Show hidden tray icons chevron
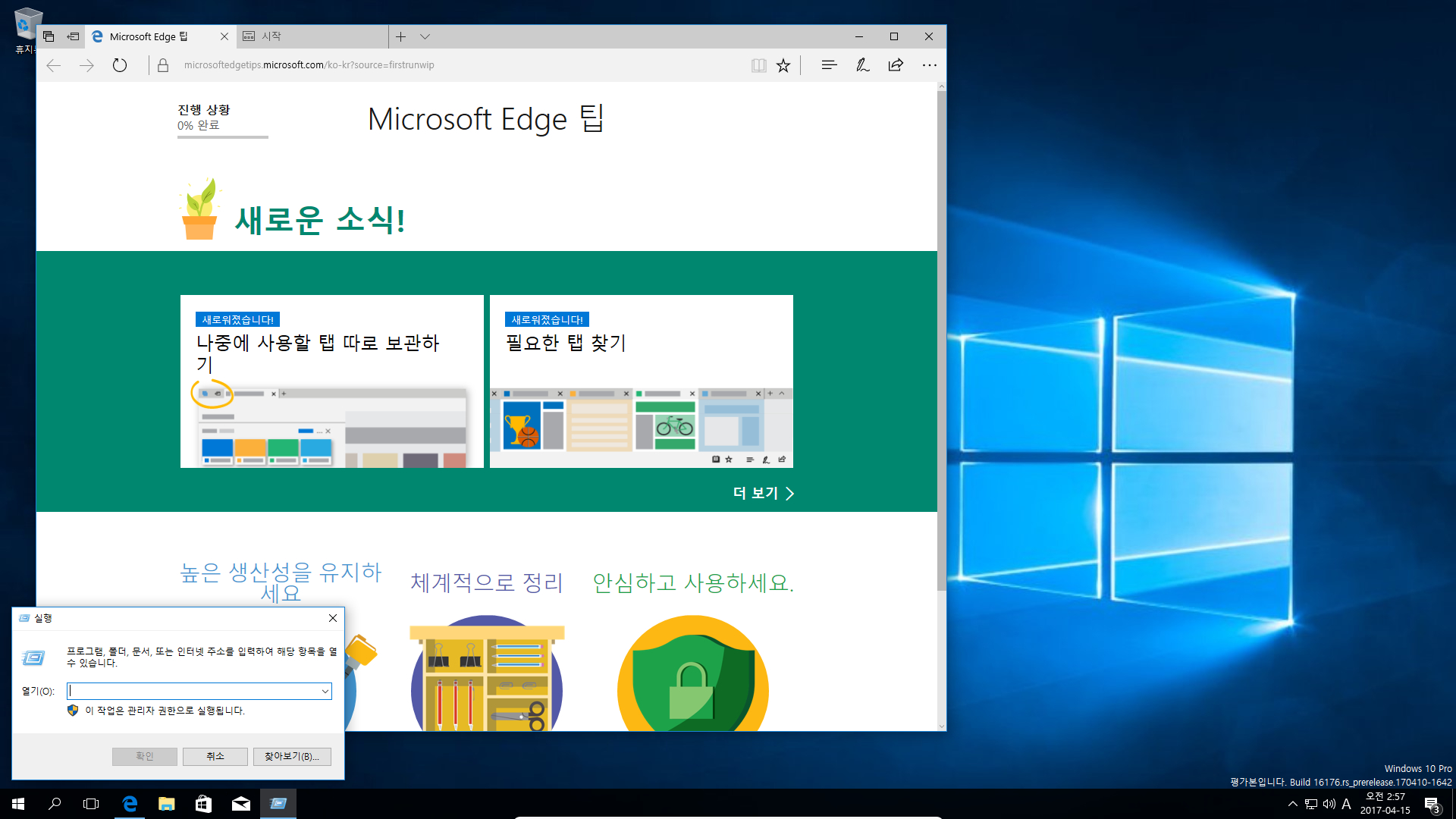Screen dimensions: 1456x819 1293,804
